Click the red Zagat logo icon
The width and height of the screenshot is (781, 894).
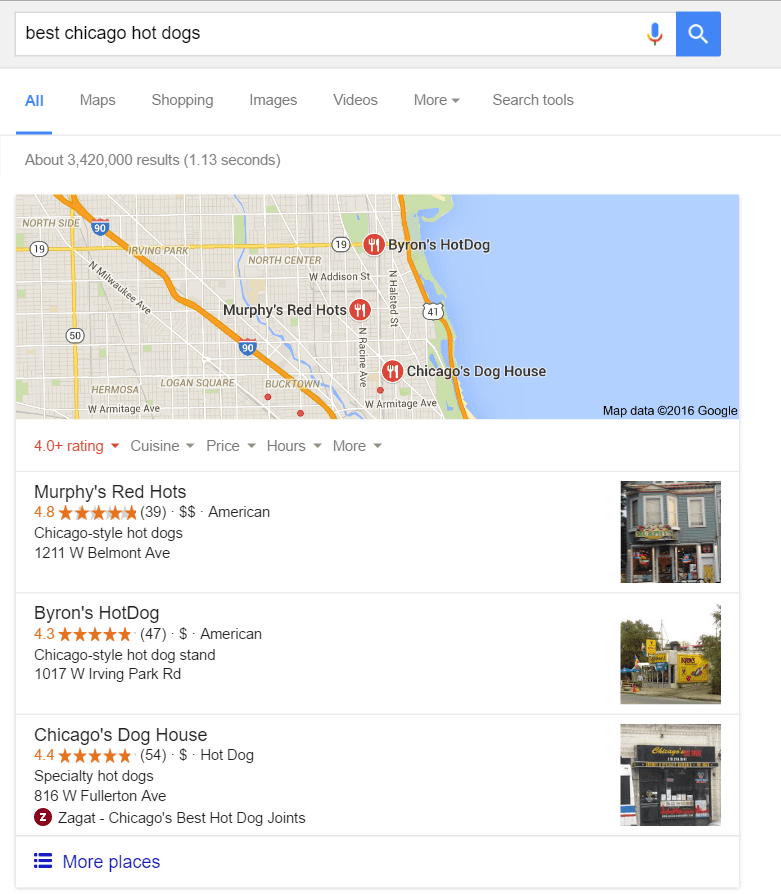coord(43,818)
